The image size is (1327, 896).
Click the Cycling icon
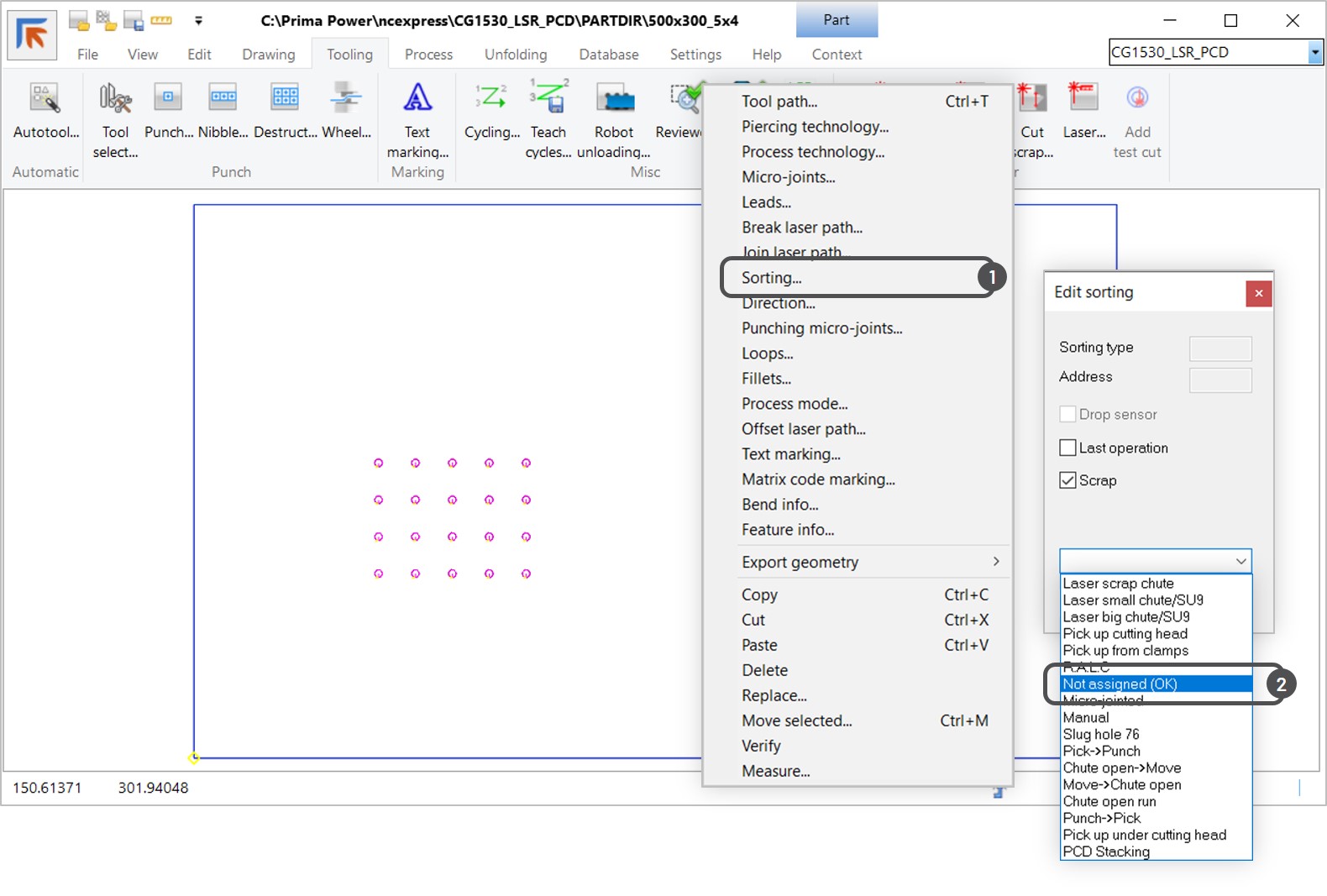(491, 99)
